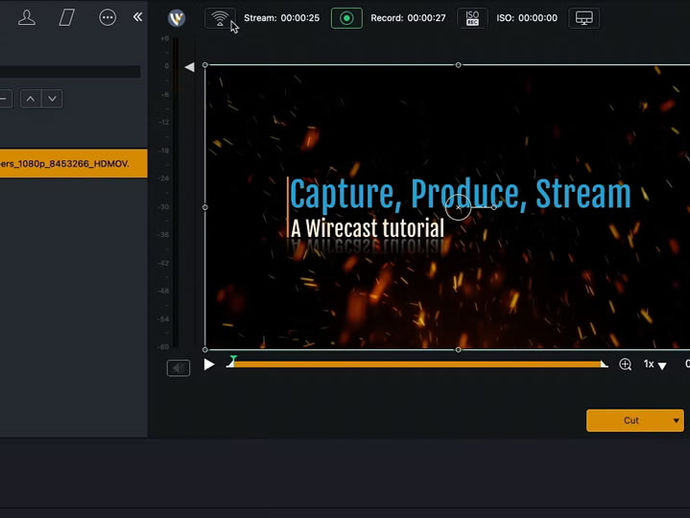Select the 1080p_8453266_HDMOV source row
Image resolution: width=690 pixels, height=518 pixels.
tap(73, 163)
